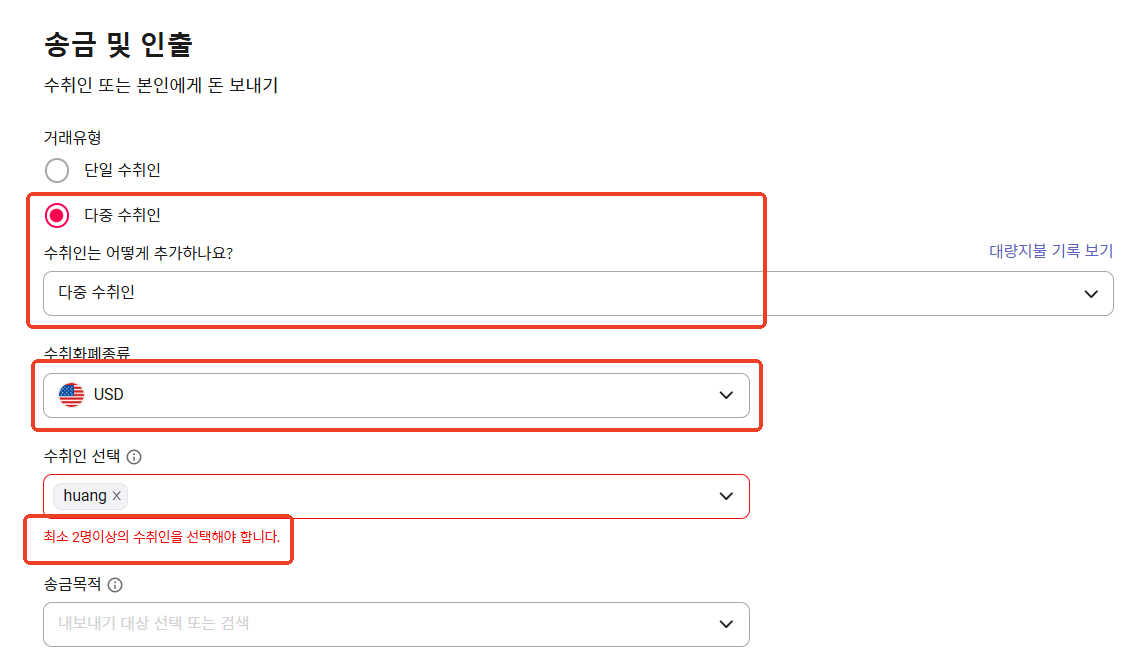Select the 다중 수취인 radio button
1135x672 pixels.
point(56,216)
